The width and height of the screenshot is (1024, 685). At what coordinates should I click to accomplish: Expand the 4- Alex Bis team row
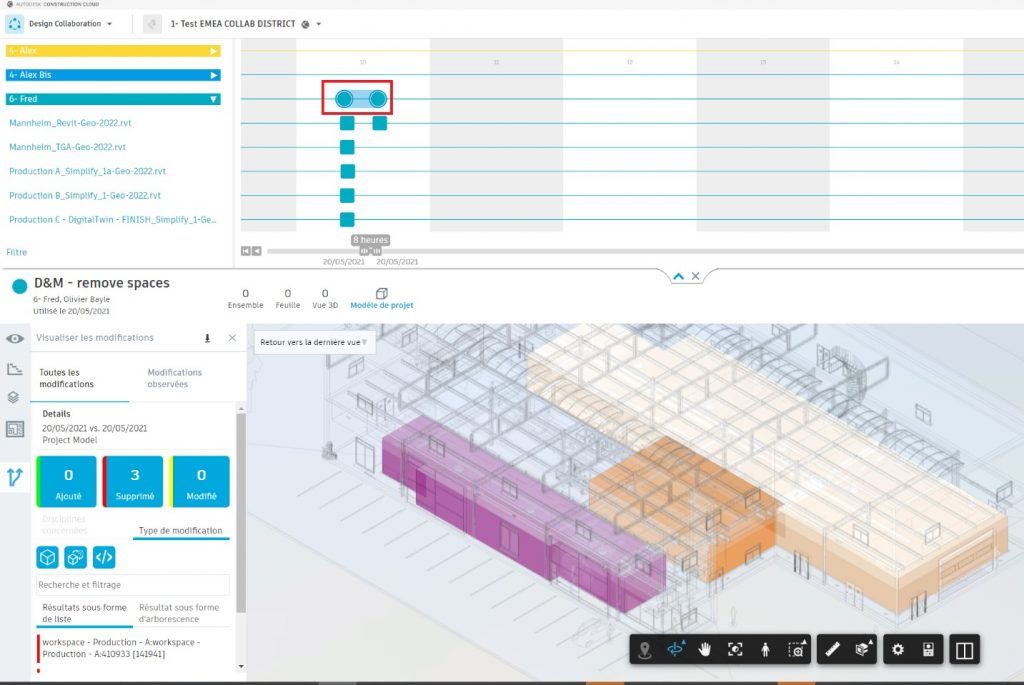[213, 75]
